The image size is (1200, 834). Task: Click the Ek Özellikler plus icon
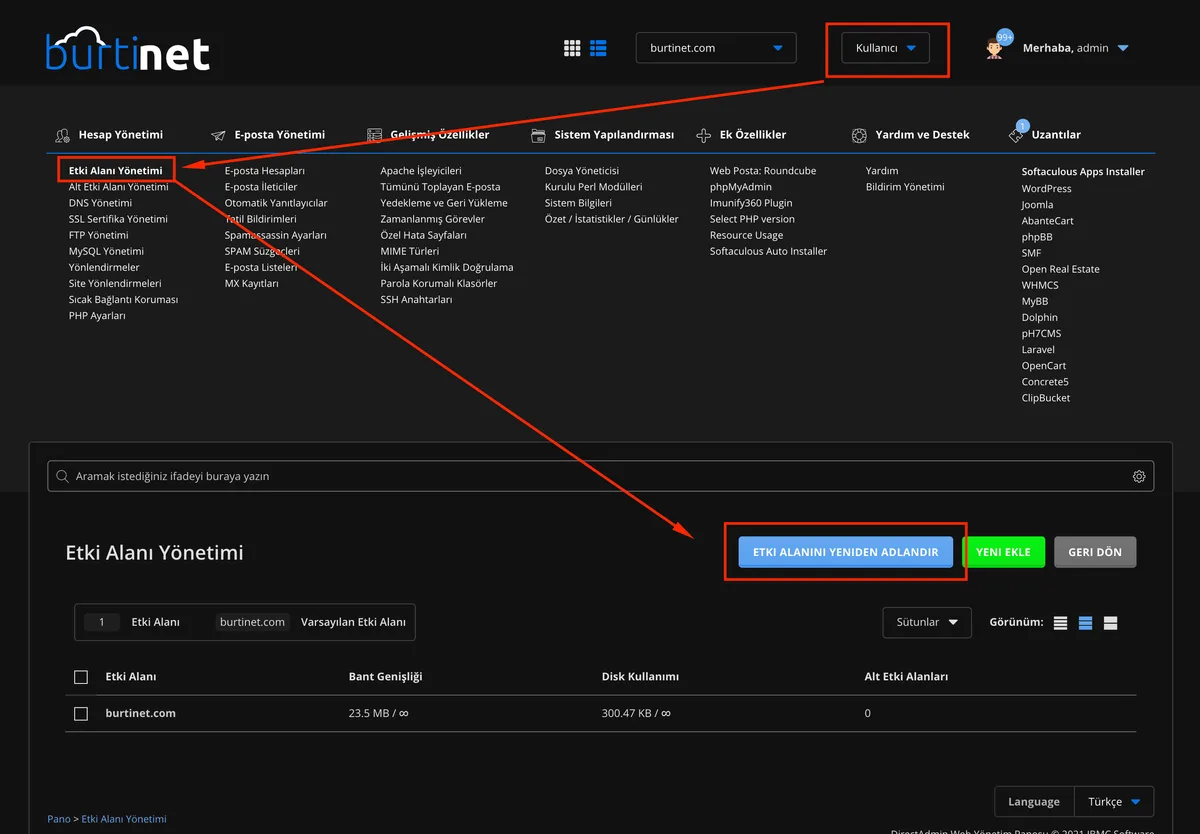(x=703, y=134)
